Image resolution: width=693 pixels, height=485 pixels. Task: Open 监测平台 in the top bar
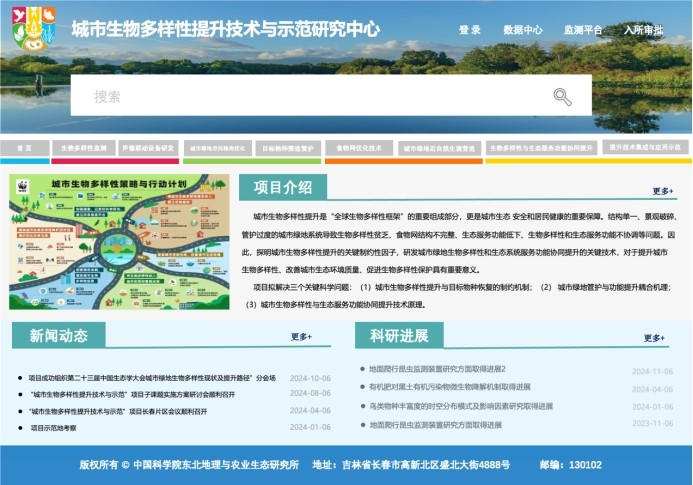(583, 30)
